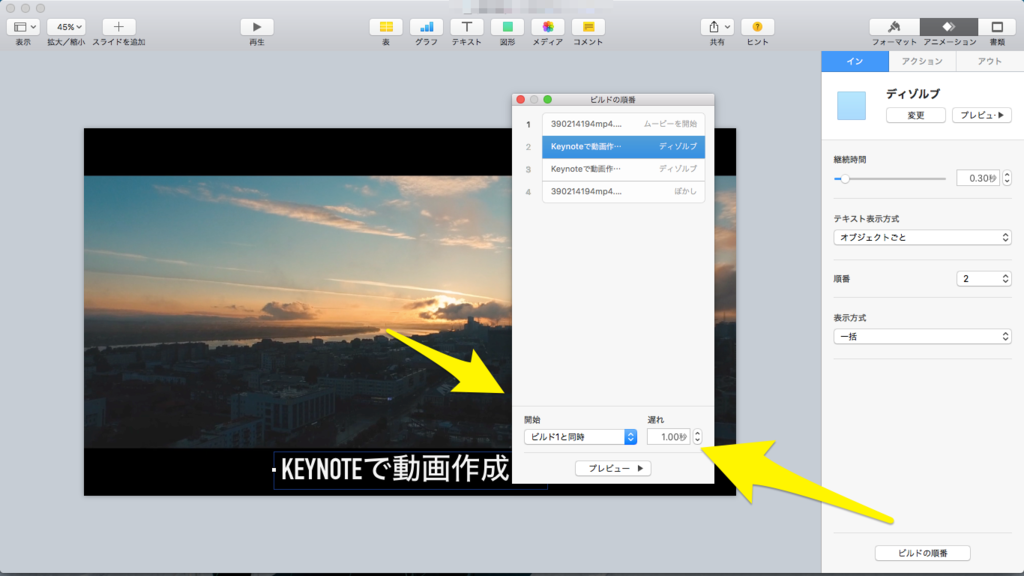Viewport: 1024px width, 576px height.
Task: Add a comment using コメント icon
Action: pos(588,27)
